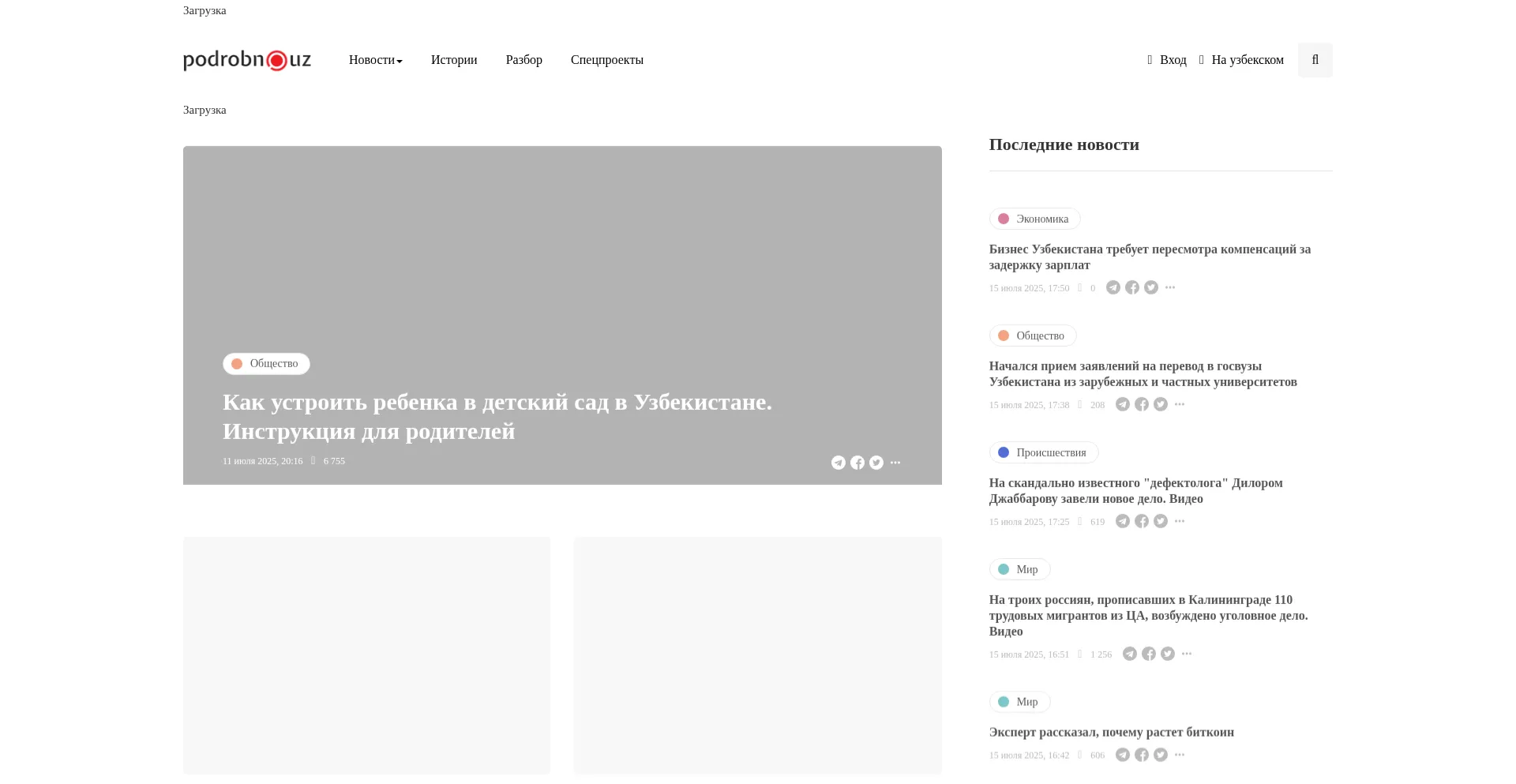Share featured article on Telegram
The image size is (1516, 784).
tap(839, 463)
